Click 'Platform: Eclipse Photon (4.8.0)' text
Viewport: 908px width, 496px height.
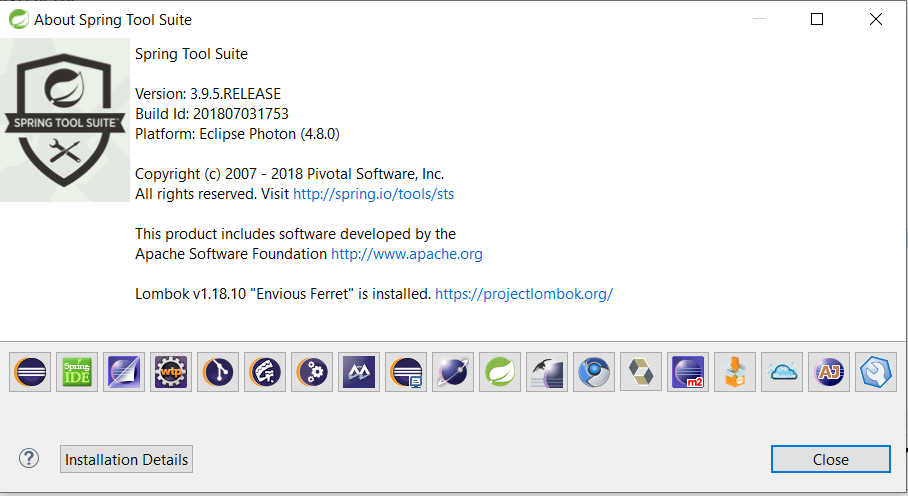tap(237, 134)
